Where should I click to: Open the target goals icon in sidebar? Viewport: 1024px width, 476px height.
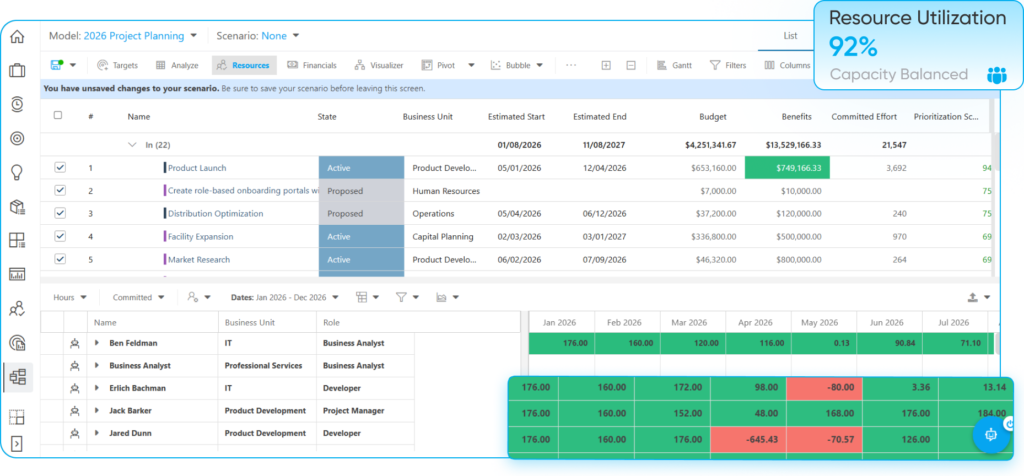[17, 138]
